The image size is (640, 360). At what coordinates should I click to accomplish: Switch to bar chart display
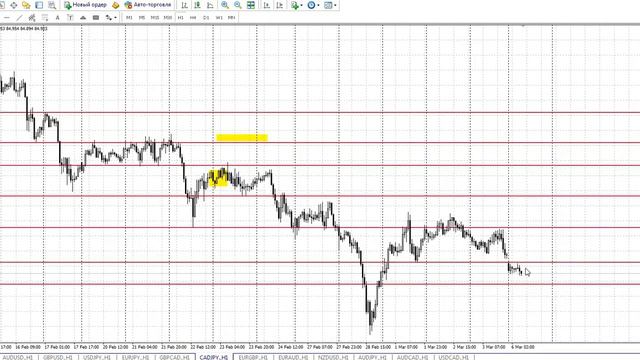pyautogui.click(x=184, y=5)
